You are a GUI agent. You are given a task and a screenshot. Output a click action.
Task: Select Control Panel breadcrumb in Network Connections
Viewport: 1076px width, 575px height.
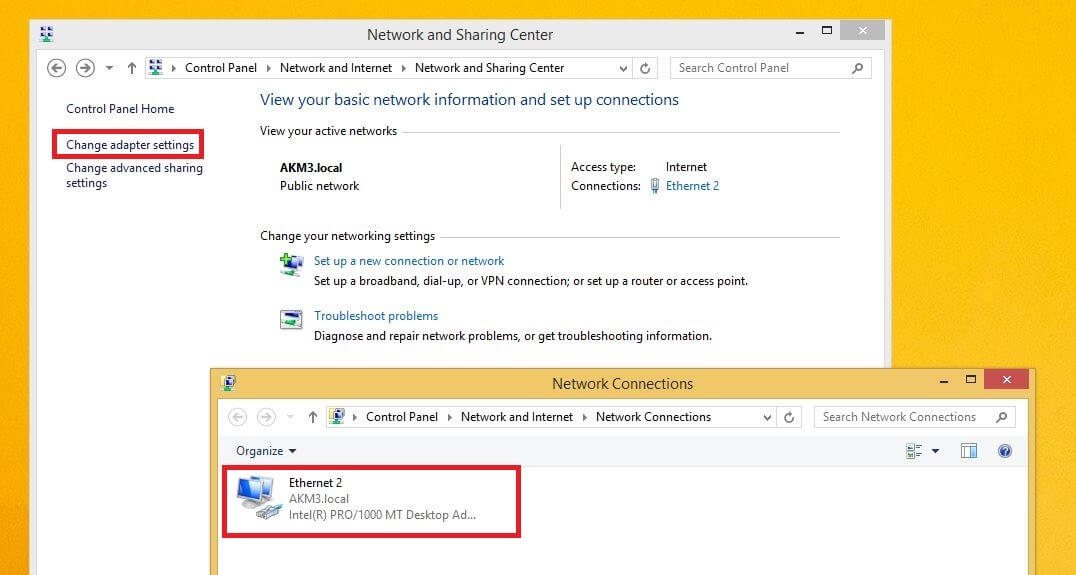pyautogui.click(x=401, y=416)
